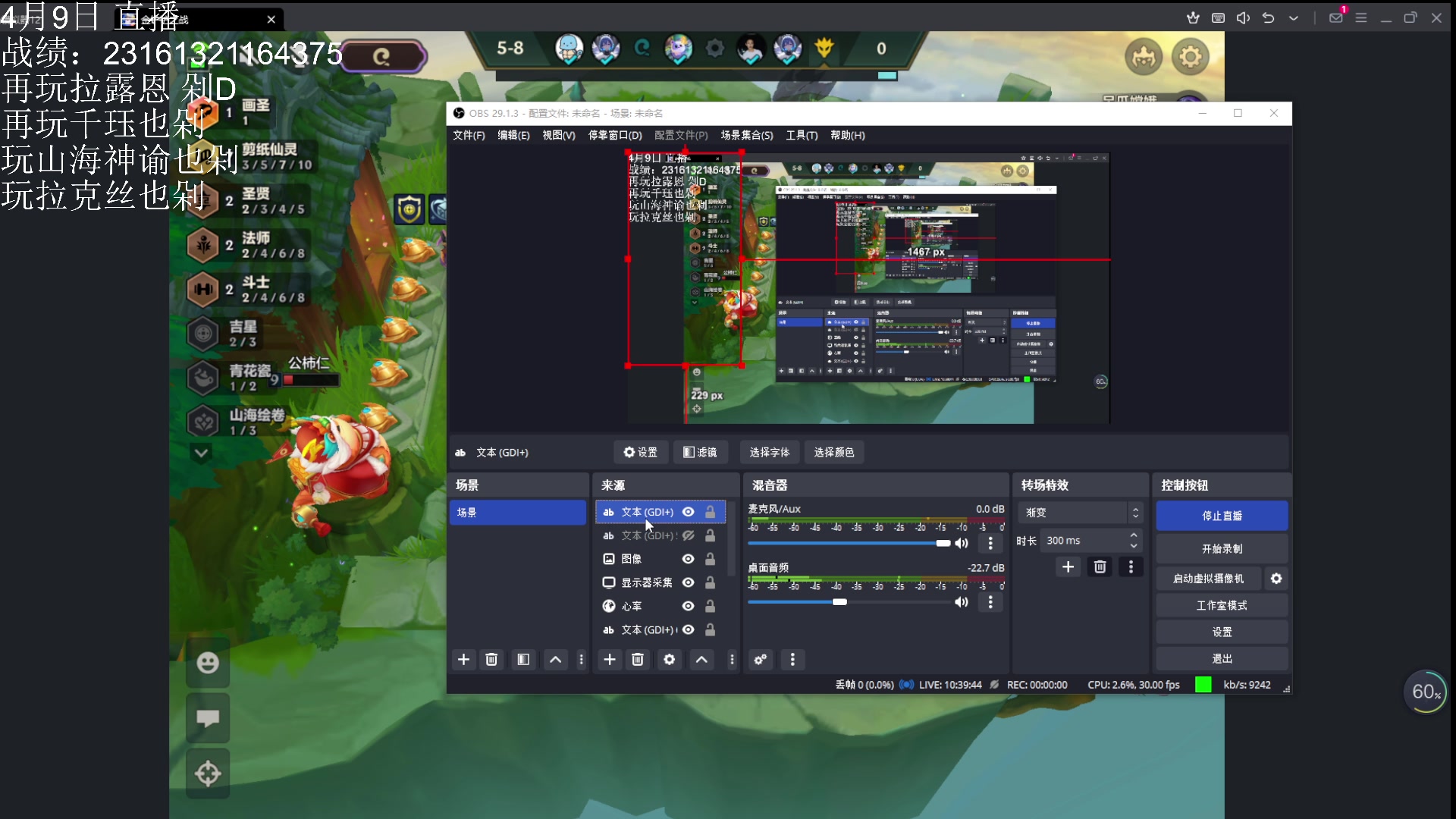
Task: Click 停止直播 to stop streaming
Action: [x=1222, y=516]
